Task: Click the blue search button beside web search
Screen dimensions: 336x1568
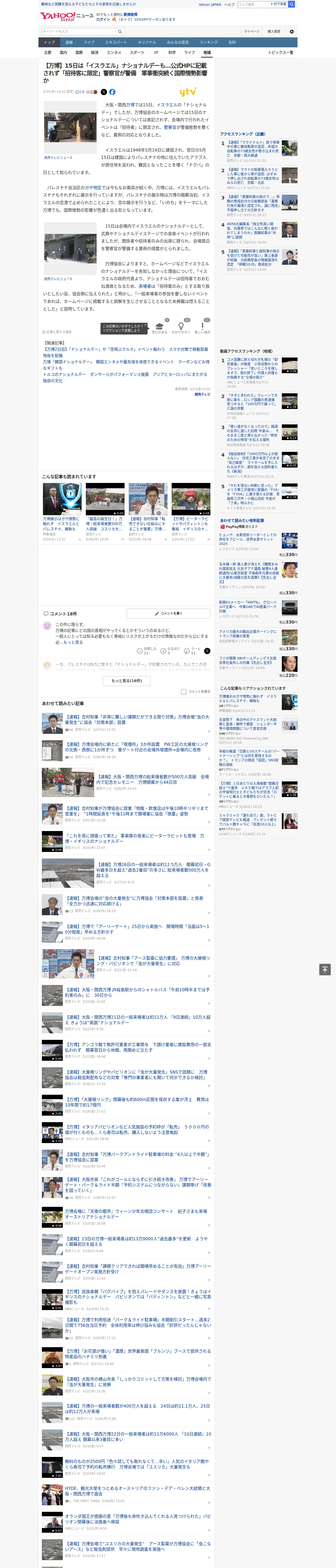Action: click(x=292, y=4)
